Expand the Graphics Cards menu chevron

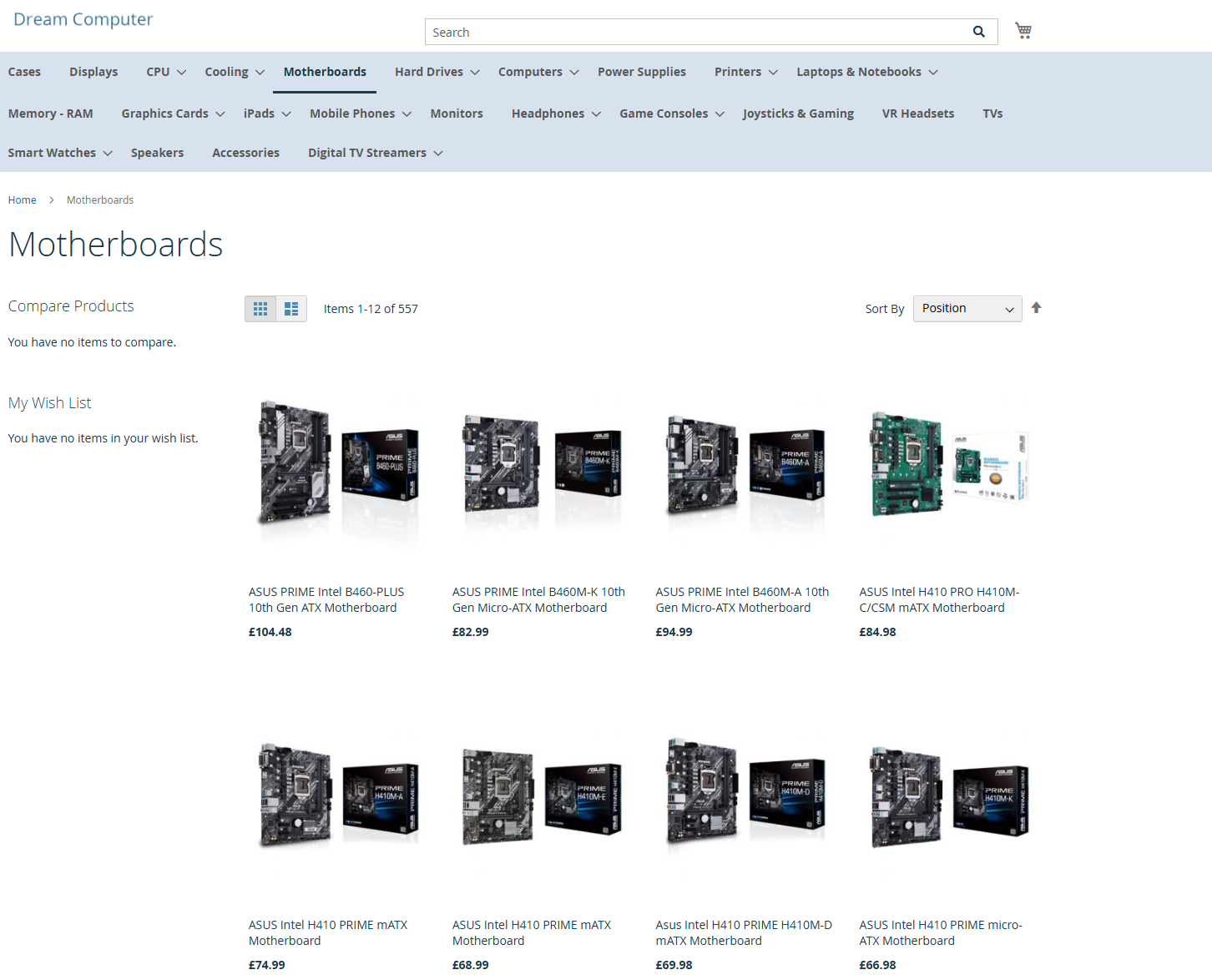click(220, 114)
